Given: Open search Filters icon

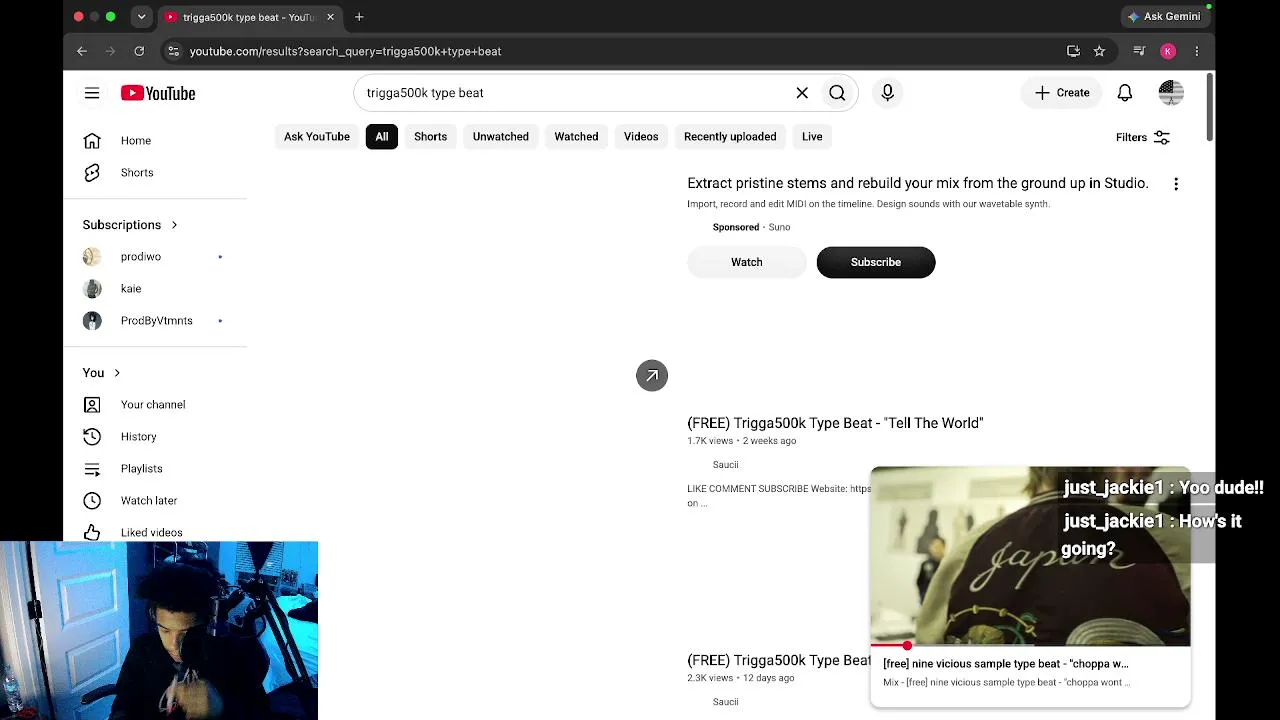Looking at the screenshot, I should pos(1162,137).
